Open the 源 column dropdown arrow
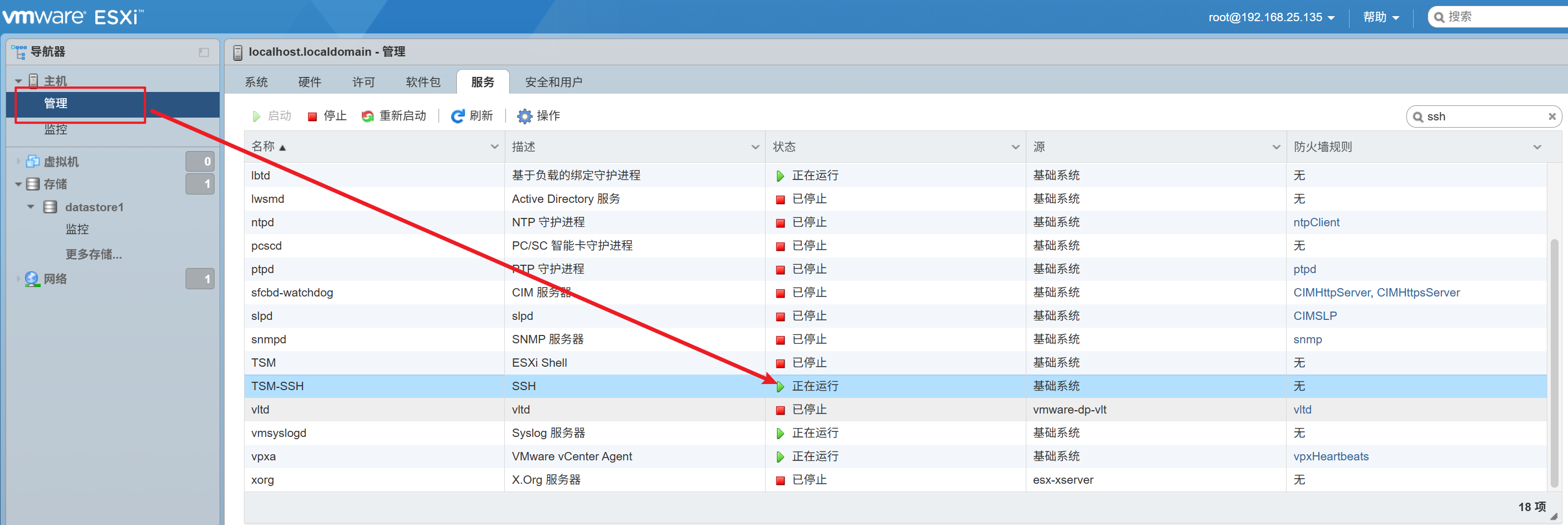Image resolution: width=1568 pixels, height=525 pixels. (1276, 147)
